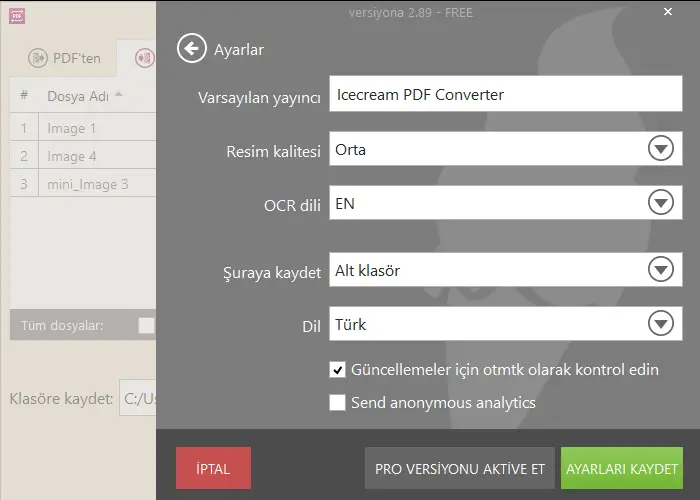Toggle the Tüm dosyalar checkbox
The width and height of the screenshot is (700, 500).
click(x=146, y=325)
